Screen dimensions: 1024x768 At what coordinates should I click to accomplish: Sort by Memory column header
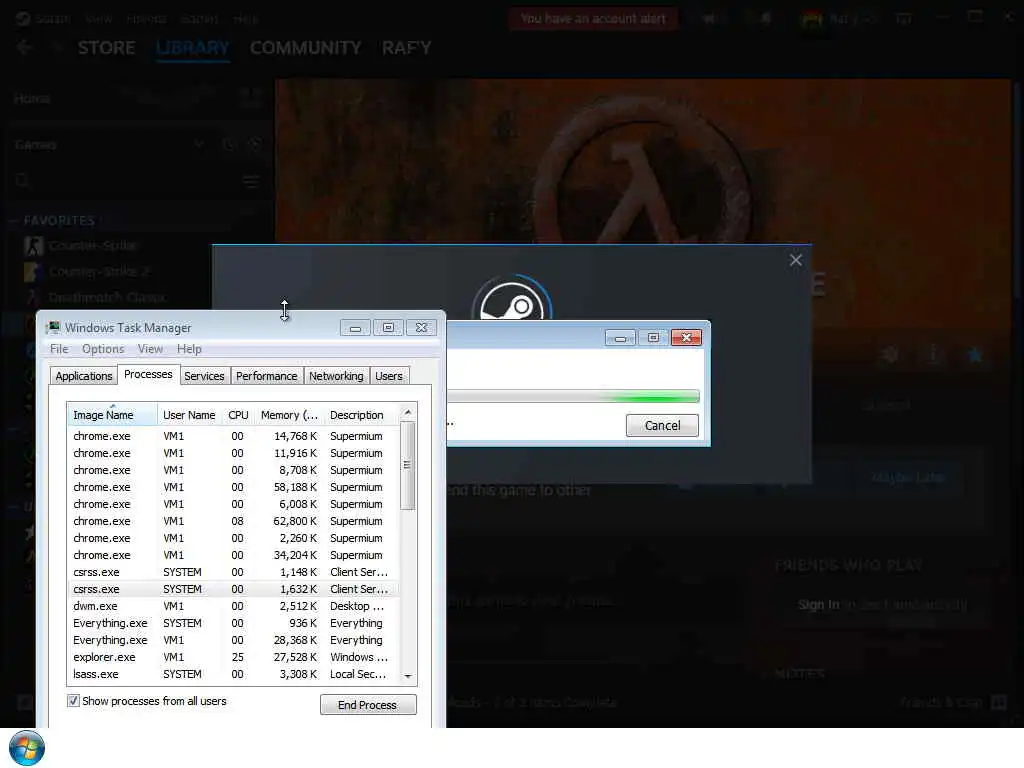289,415
